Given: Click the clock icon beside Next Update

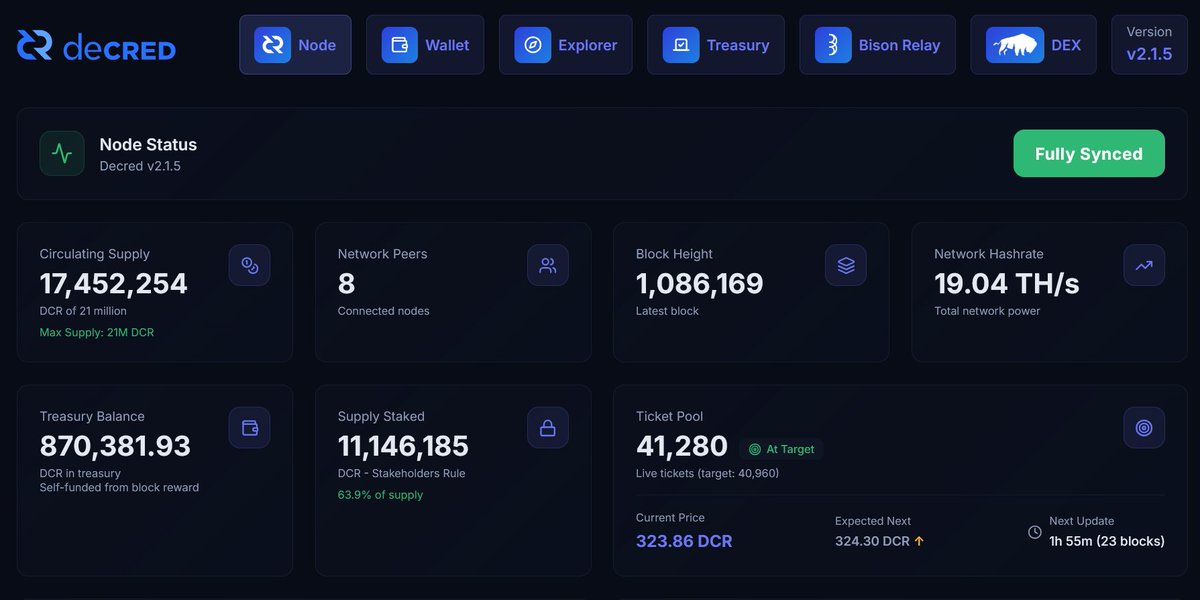Looking at the screenshot, I should (x=1035, y=532).
